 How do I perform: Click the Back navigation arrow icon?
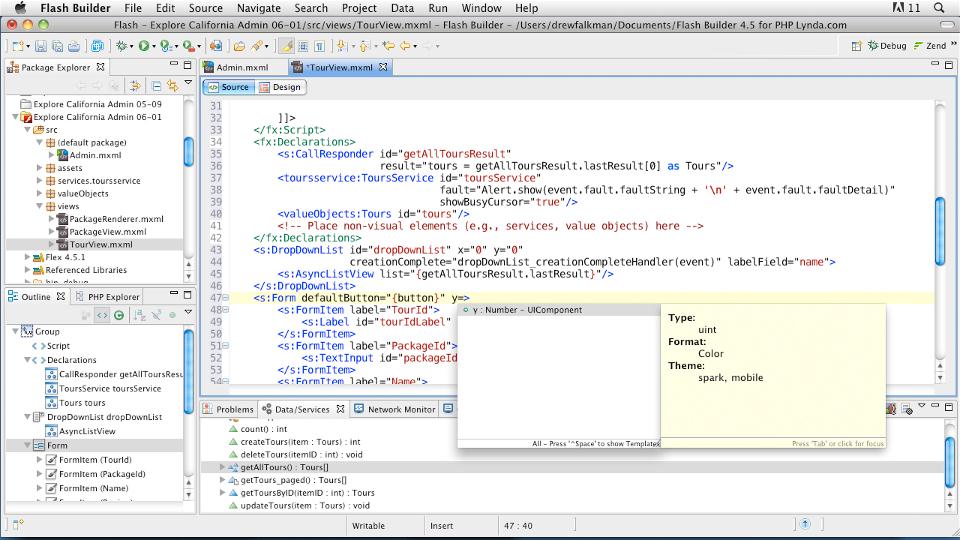[x=405, y=46]
